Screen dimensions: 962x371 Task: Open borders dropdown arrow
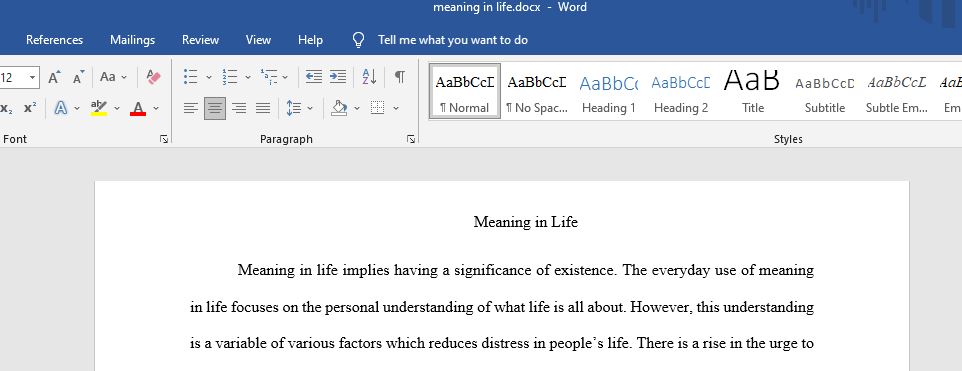[396, 109]
